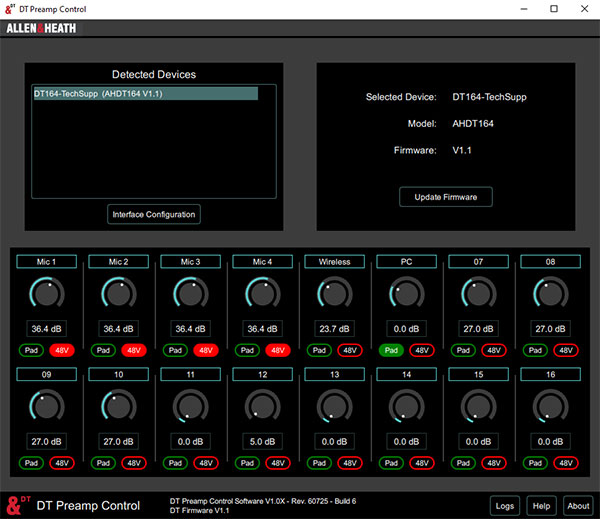Maximize the DT Preamp Control window
600x519 pixels.
(554, 9)
